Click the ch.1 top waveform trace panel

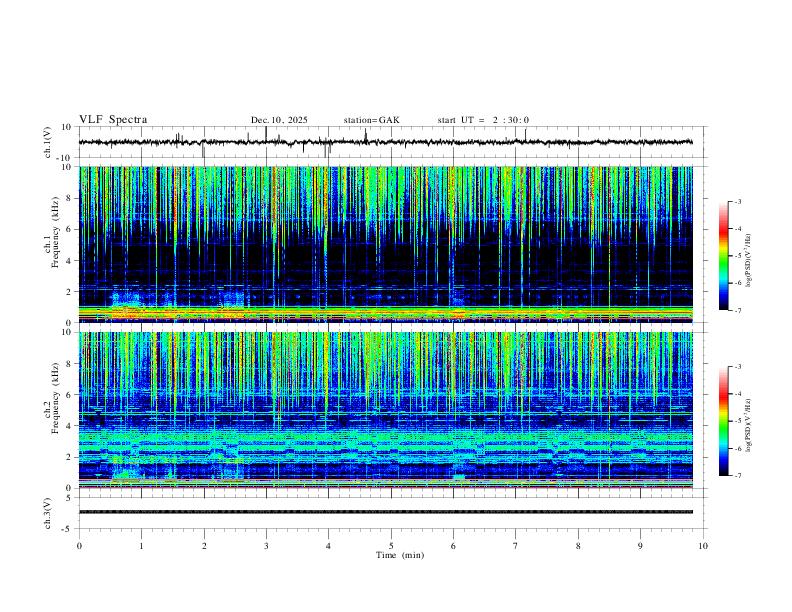click(393, 142)
